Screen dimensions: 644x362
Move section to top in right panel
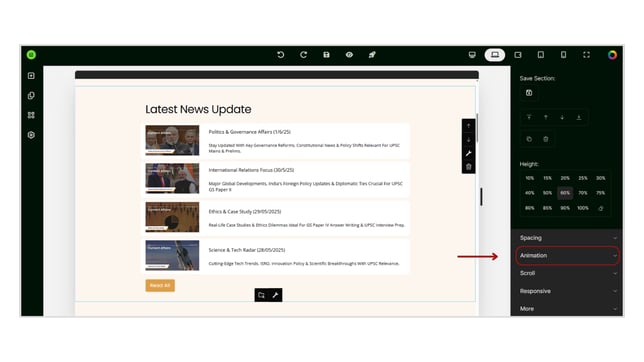tap(529, 117)
